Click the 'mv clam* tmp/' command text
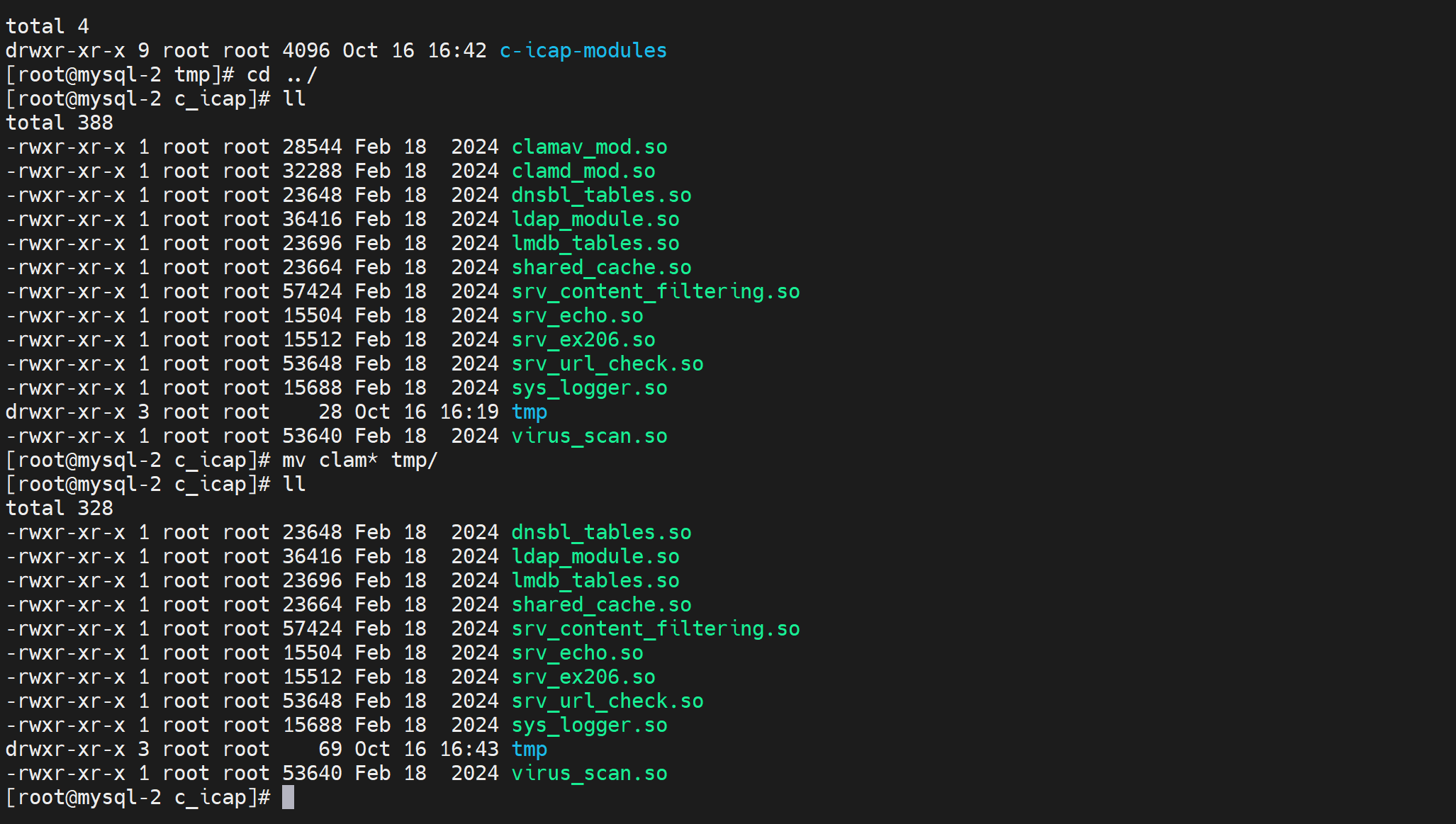1456x824 pixels. (359, 461)
